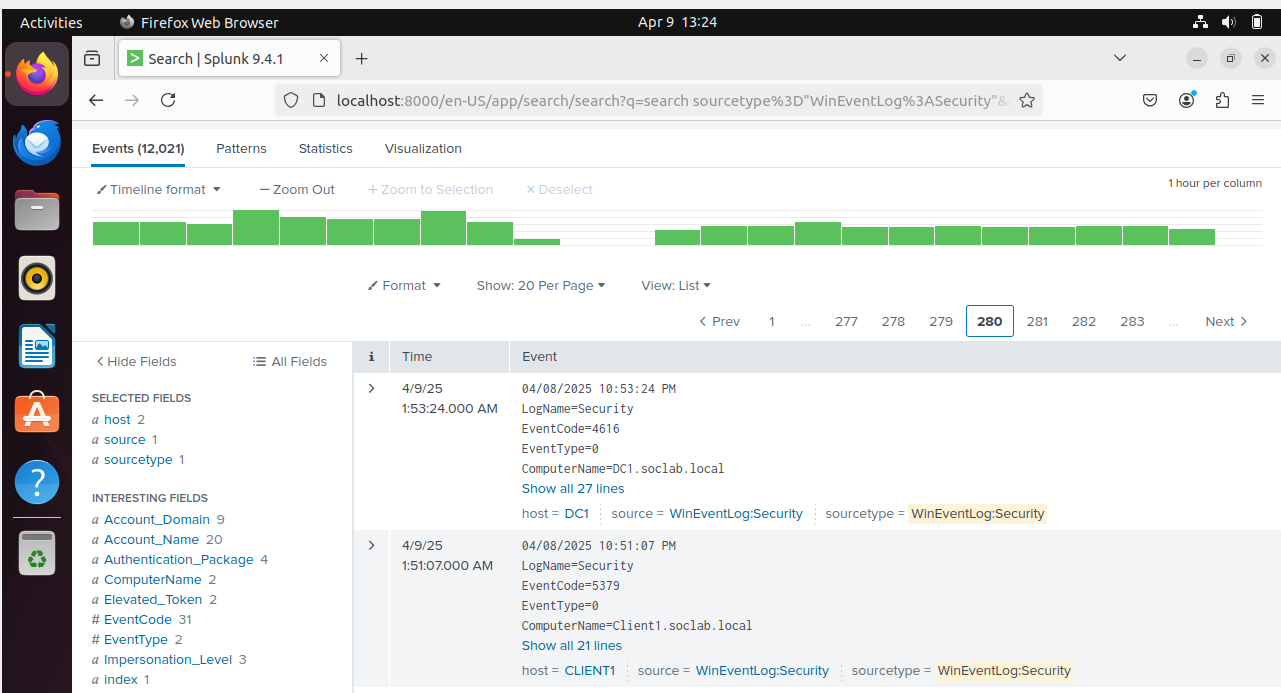Go to results page 283
Screen dimensions: 1281x693
(1132, 321)
